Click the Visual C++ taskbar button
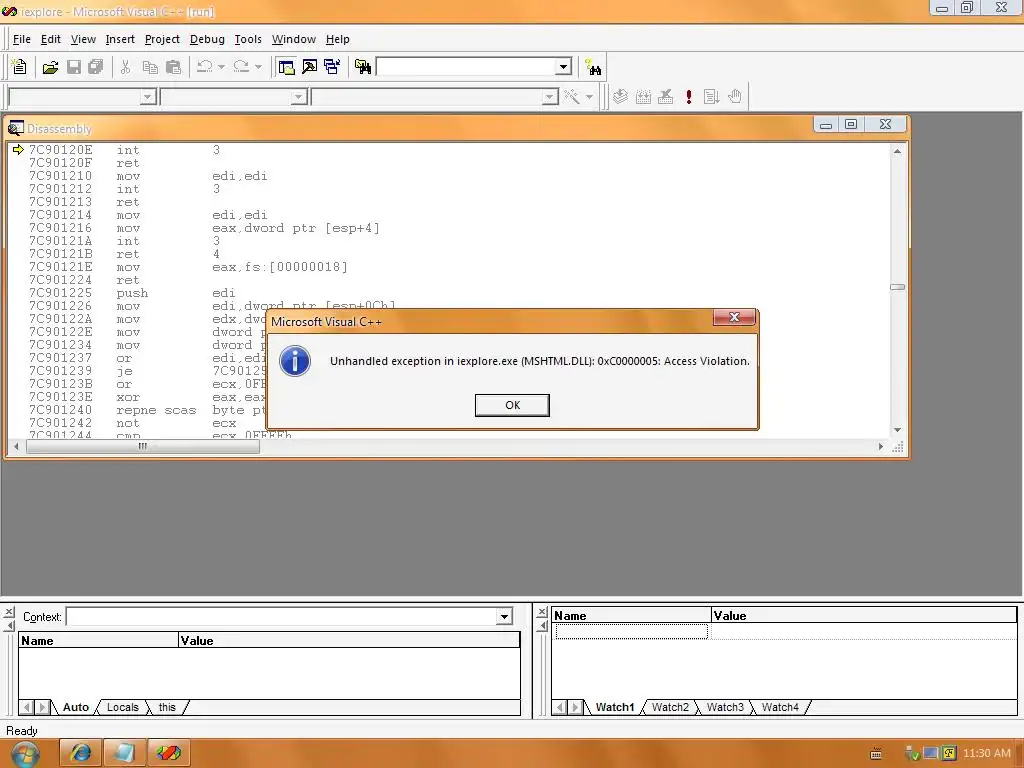1024x768 pixels. pos(168,754)
